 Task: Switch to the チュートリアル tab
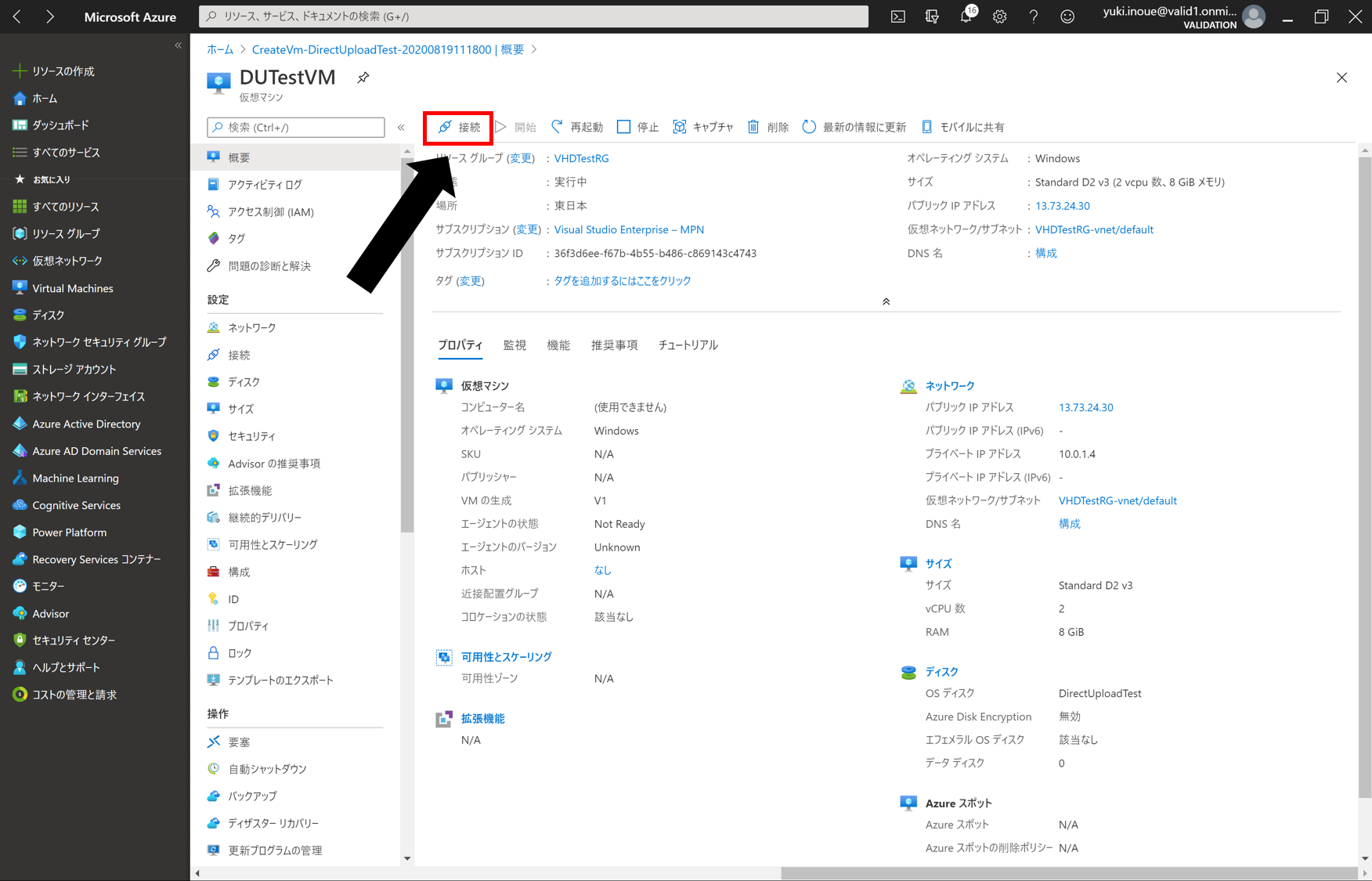tap(688, 345)
